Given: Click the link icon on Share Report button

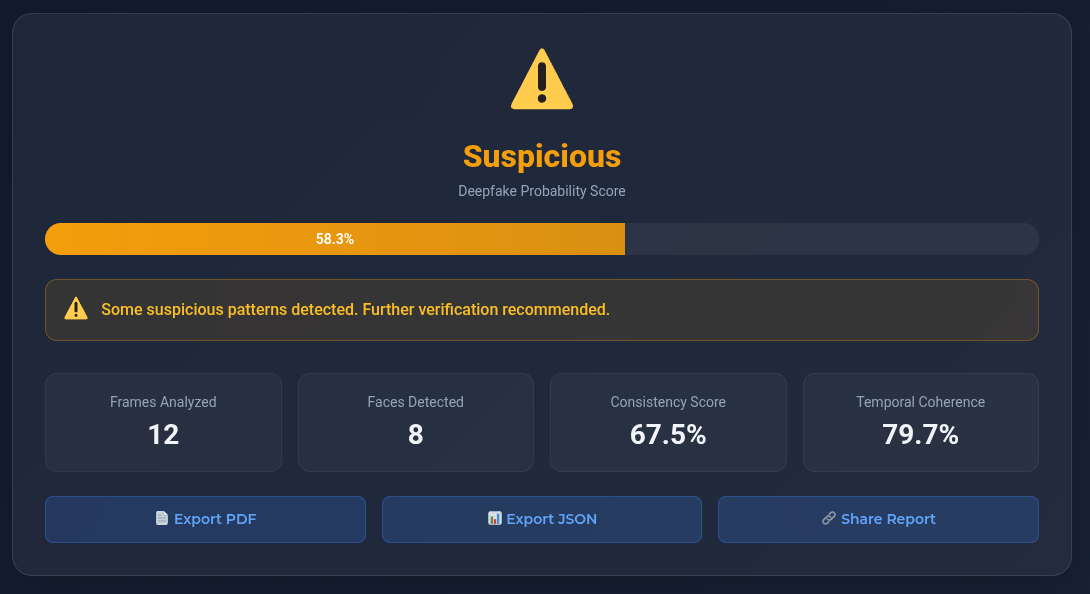Looking at the screenshot, I should pyautogui.click(x=828, y=518).
